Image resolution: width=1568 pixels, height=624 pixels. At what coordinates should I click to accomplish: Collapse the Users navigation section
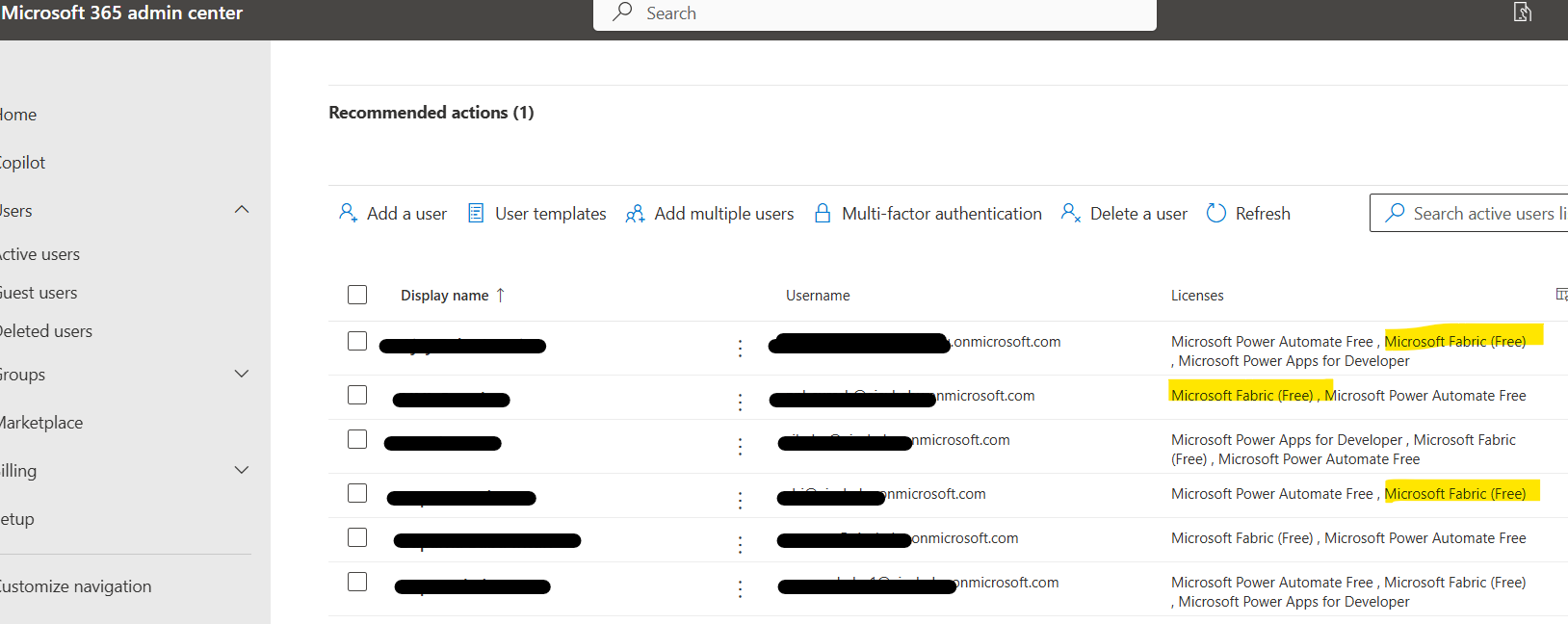[x=242, y=210]
